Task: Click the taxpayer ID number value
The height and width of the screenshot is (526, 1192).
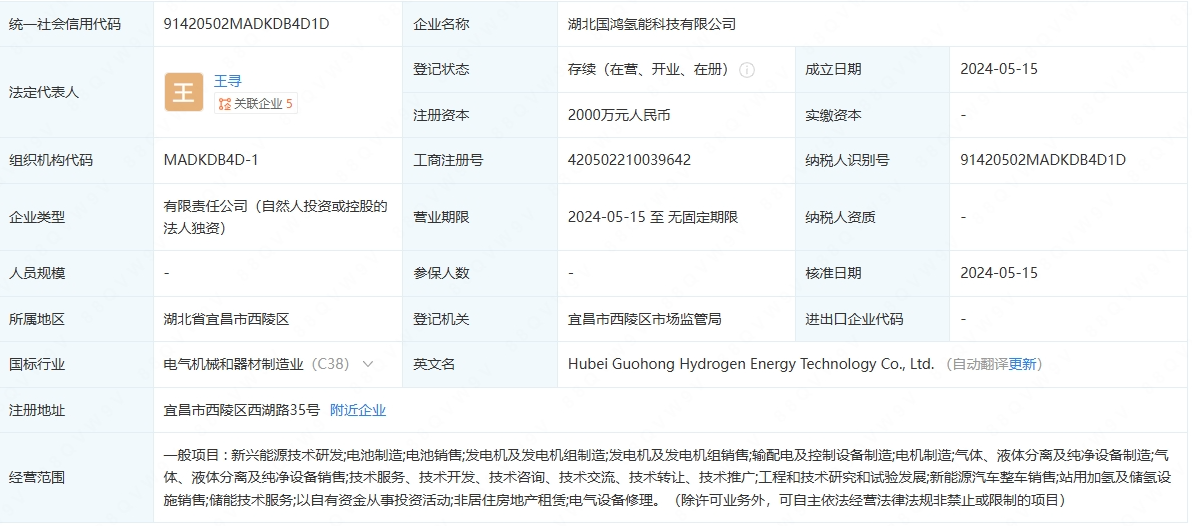Action: [1042, 160]
